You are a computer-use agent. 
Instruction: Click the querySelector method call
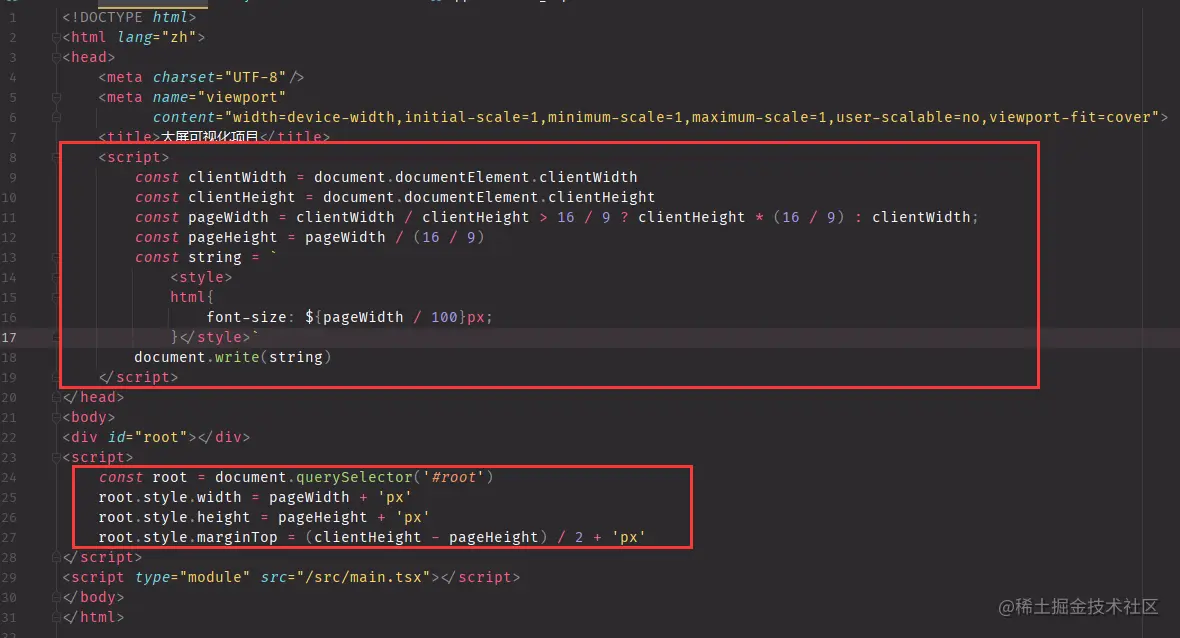[354, 477]
